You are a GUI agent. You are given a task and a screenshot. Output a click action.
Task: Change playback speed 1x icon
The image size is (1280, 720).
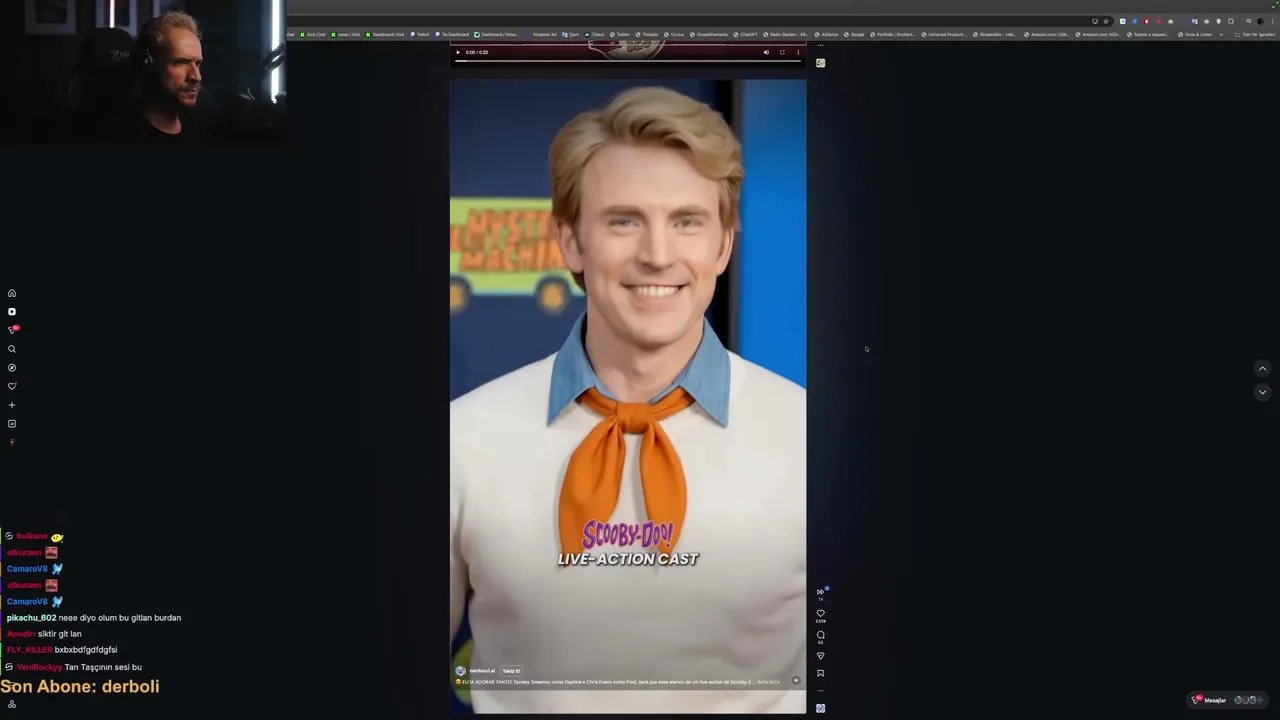[x=821, y=592]
